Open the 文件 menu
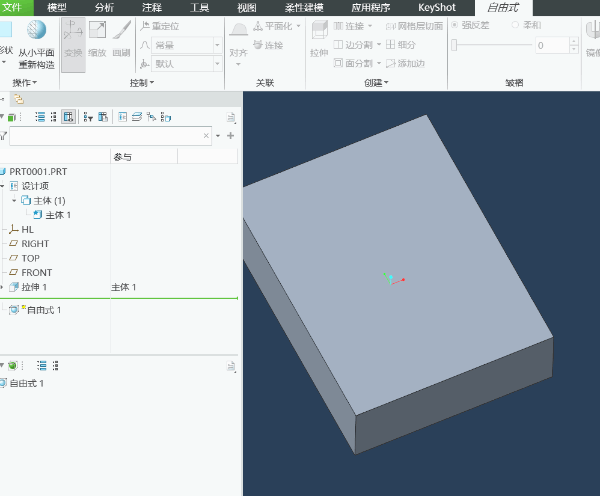This screenshot has width=600, height=496. click(x=14, y=7)
